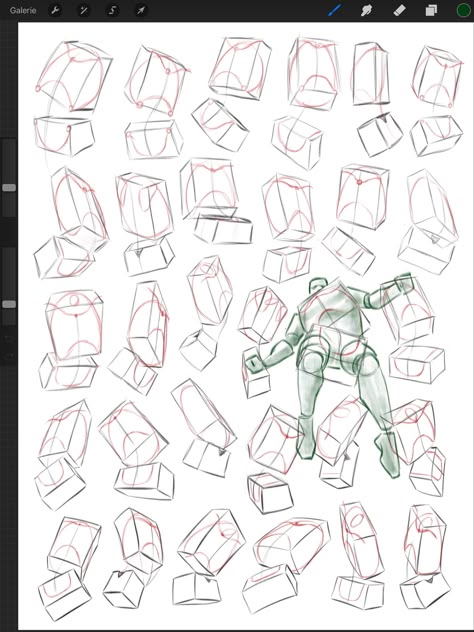474x632 pixels.
Task: Return to Galerie
Action: click(23, 10)
